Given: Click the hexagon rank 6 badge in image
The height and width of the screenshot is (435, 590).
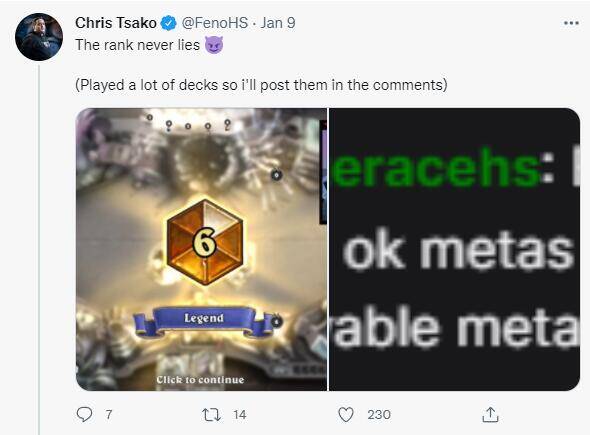Looking at the screenshot, I should coord(205,242).
